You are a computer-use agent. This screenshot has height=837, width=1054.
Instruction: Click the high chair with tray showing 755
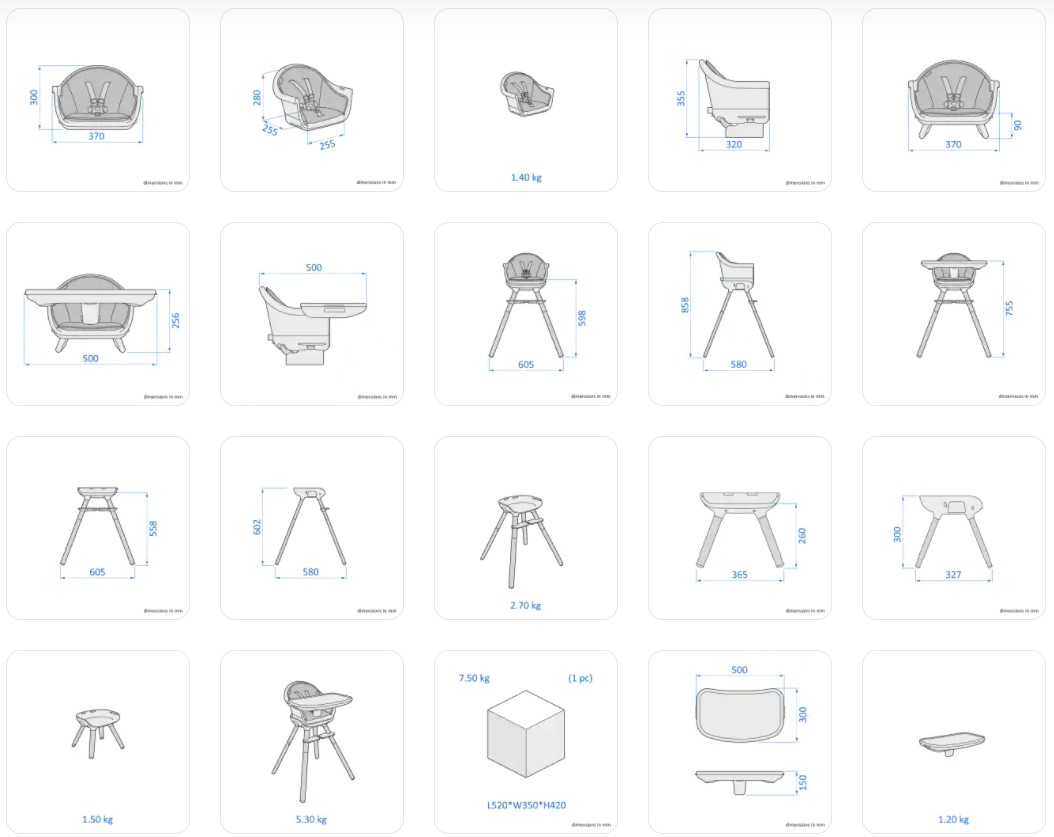[x=954, y=314]
